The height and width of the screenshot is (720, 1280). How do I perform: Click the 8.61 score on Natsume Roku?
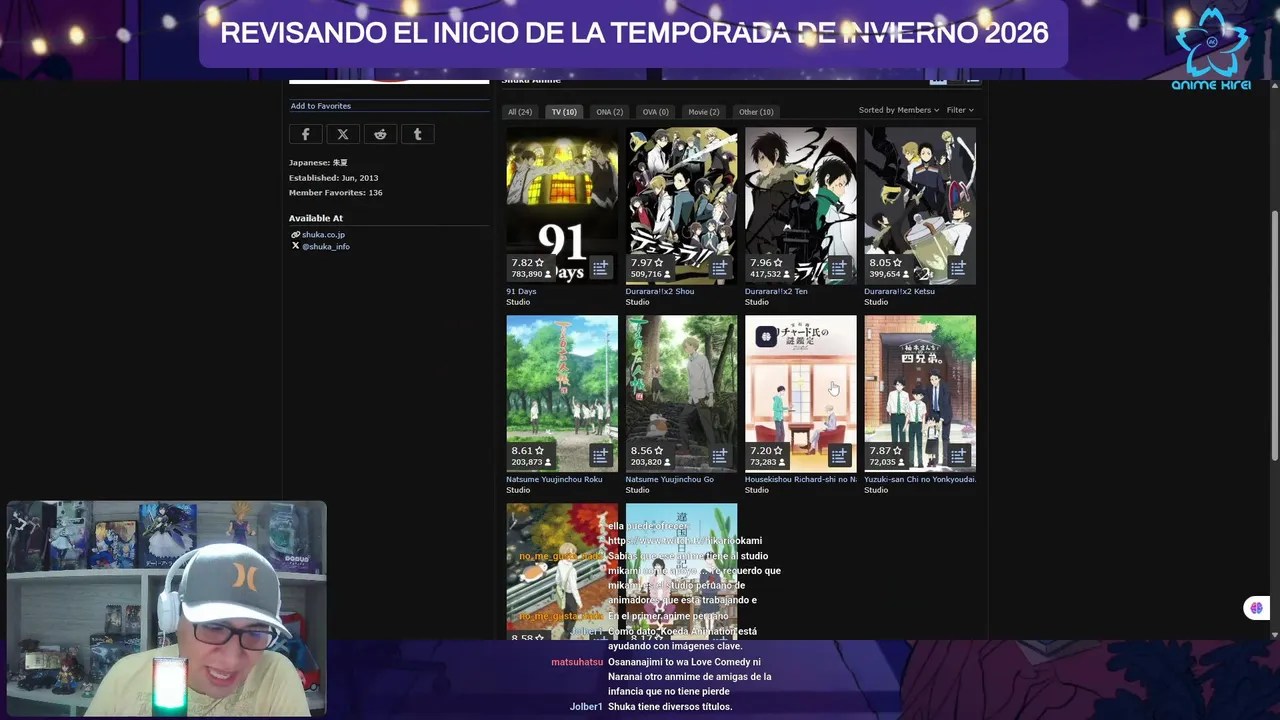[528, 451]
